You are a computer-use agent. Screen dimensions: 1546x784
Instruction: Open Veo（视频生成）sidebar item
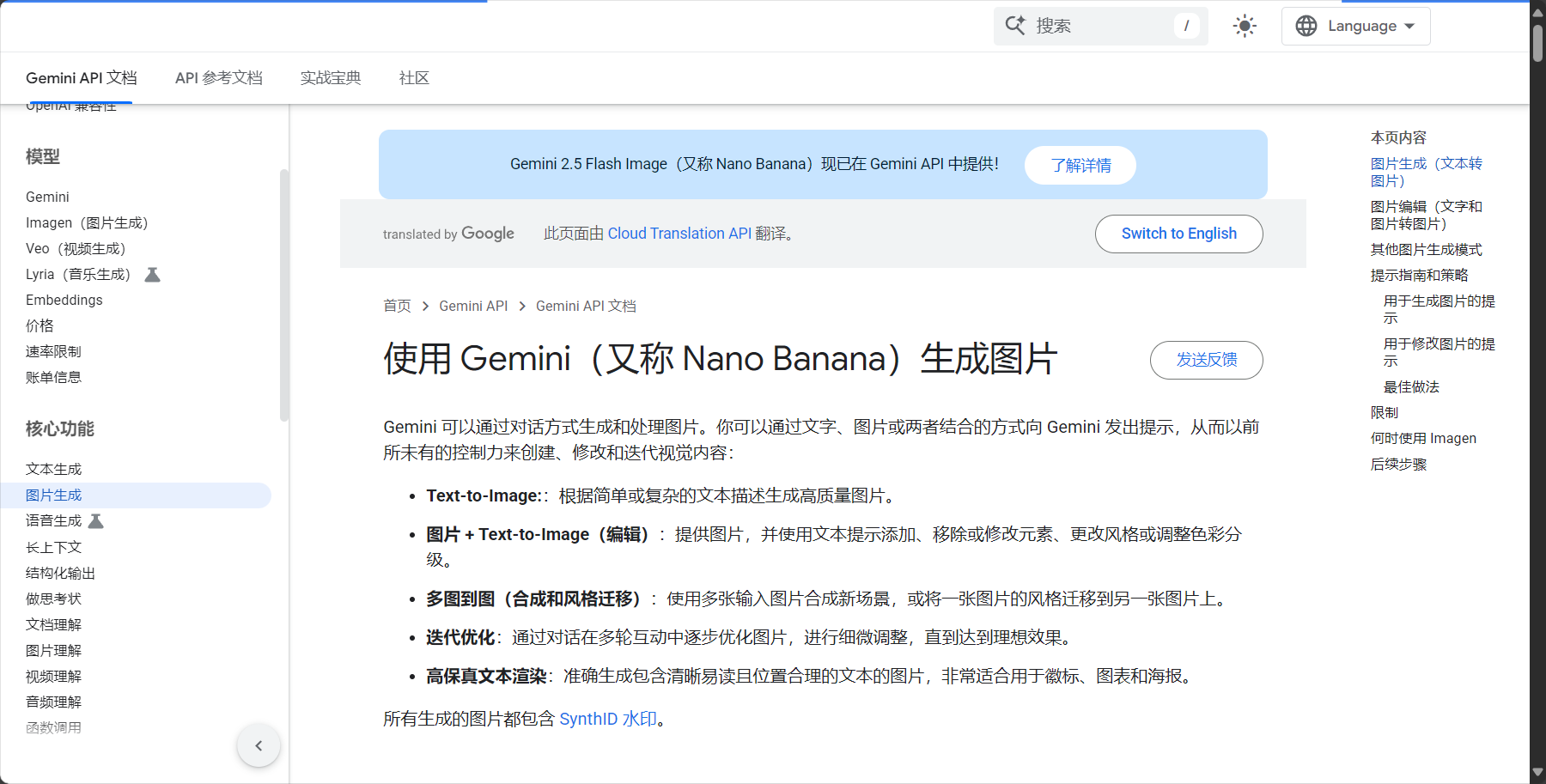76,248
